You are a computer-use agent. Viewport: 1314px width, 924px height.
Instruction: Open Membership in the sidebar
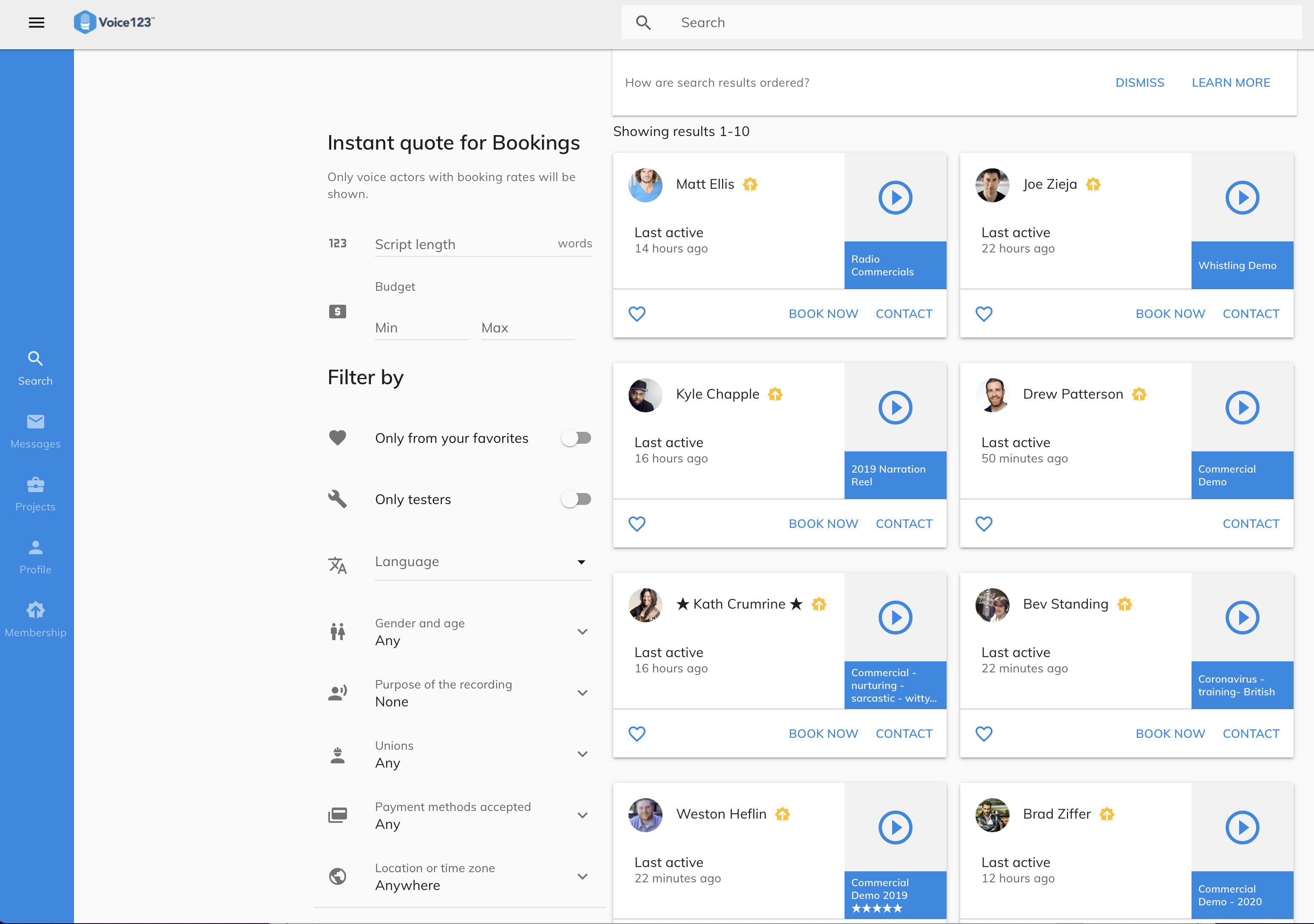[35, 620]
